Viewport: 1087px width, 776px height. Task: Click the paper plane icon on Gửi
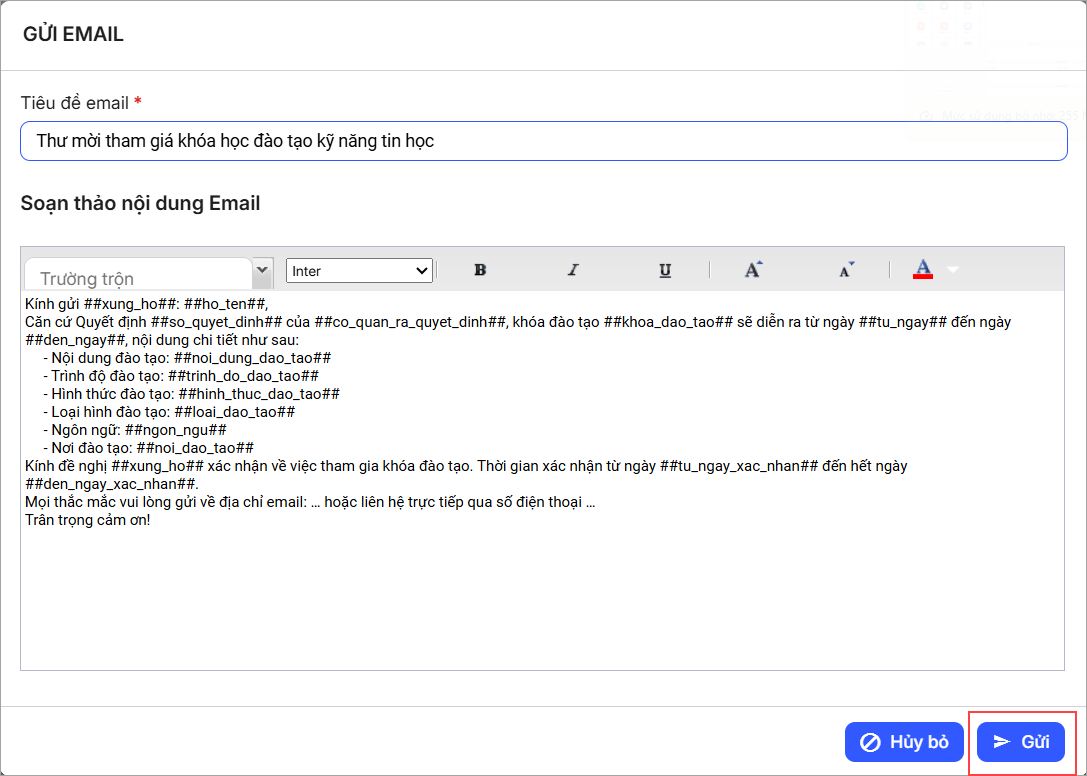click(1001, 742)
